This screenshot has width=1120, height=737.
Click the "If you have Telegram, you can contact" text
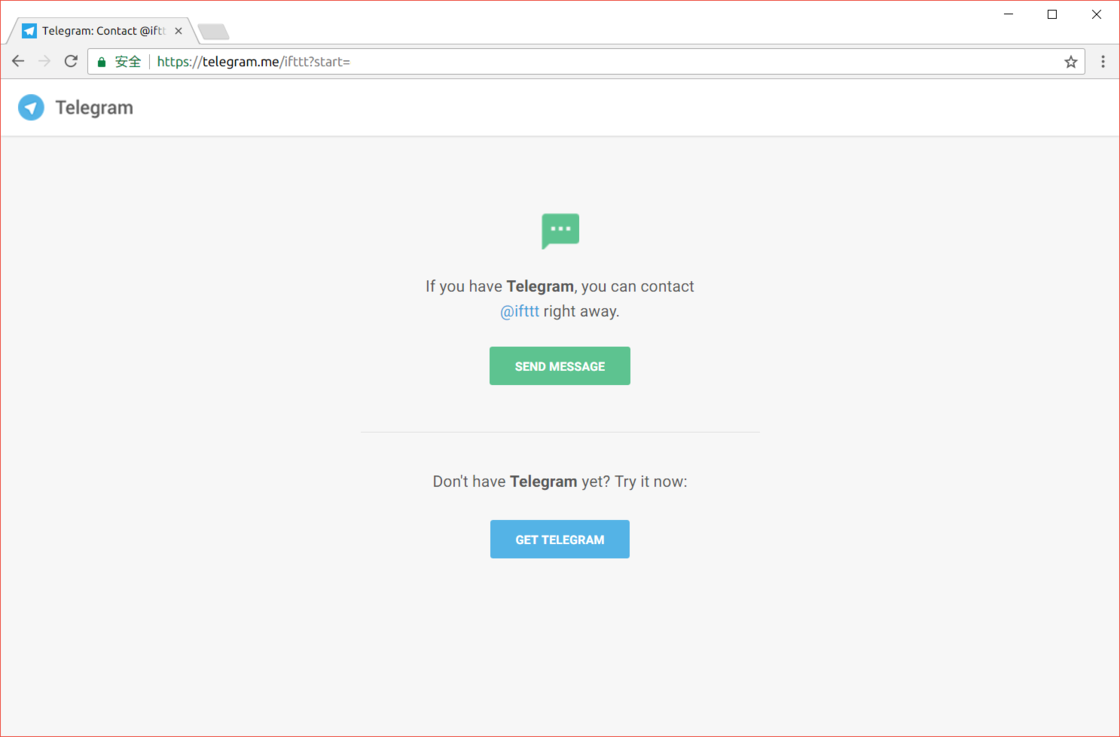click(x=560, y=286)
